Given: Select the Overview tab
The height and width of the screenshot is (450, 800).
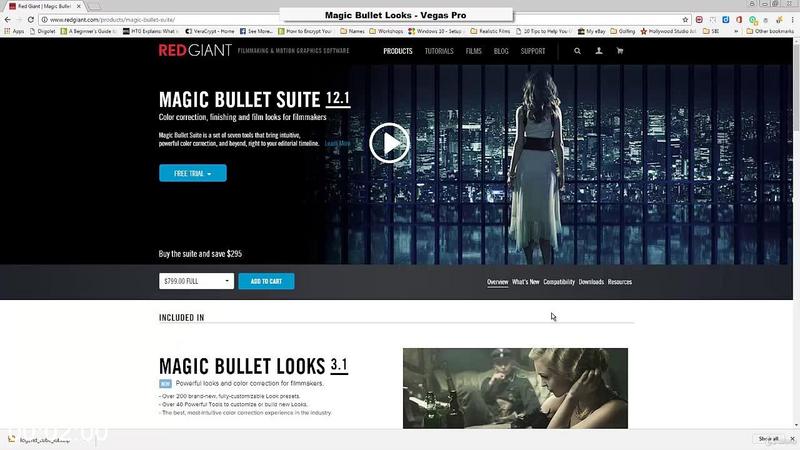Looking at the screenshot, I should click(x=497, y=282).
